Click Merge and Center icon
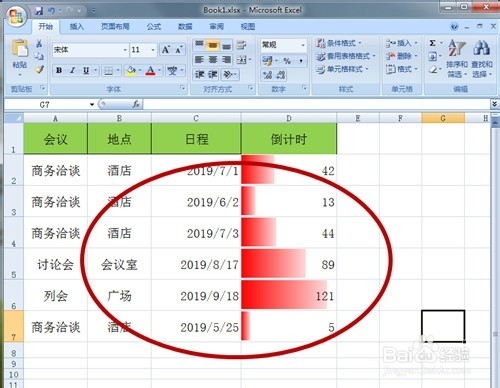 (x=242, y=60)
